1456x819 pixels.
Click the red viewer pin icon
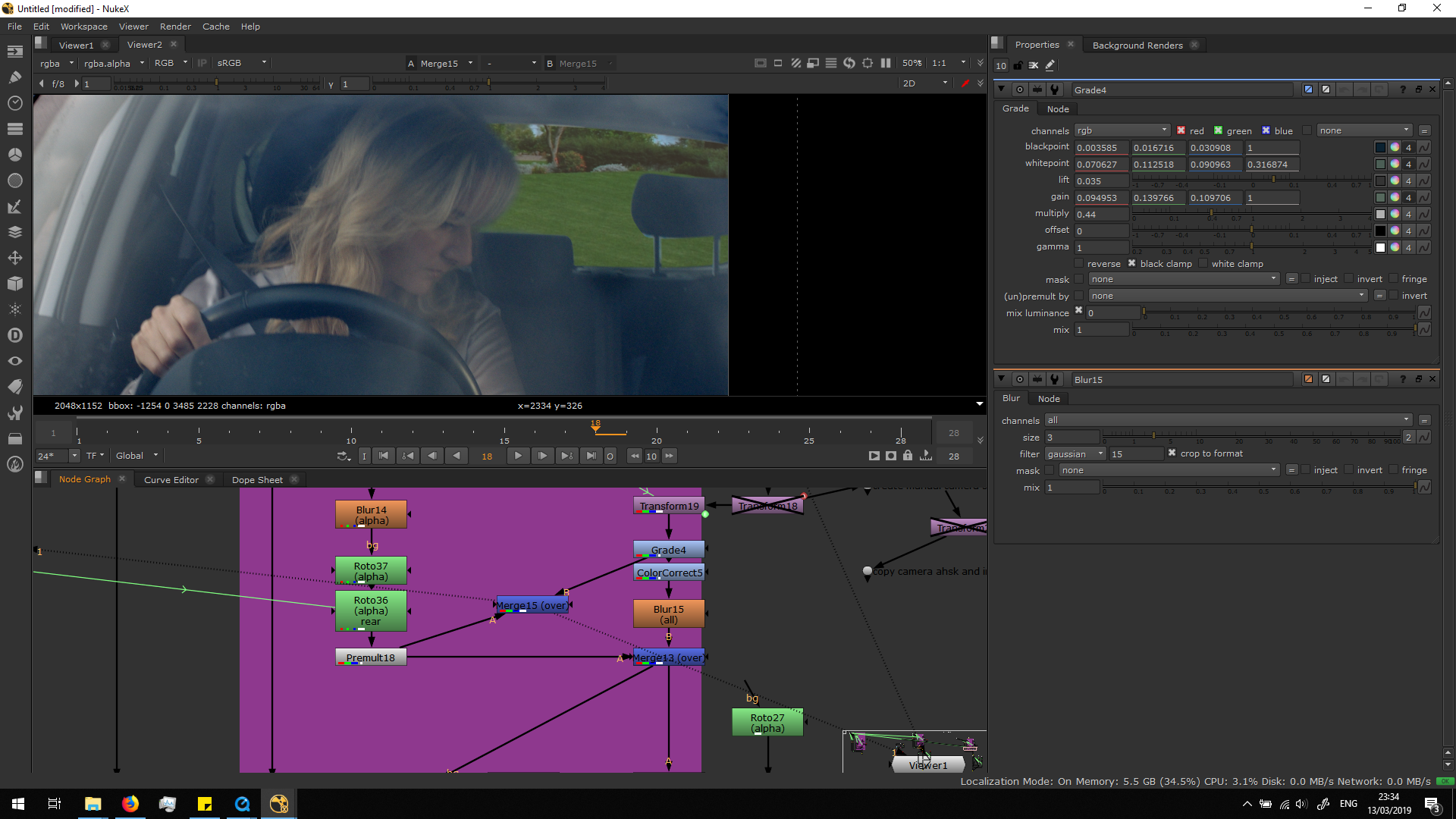point(965,83)
